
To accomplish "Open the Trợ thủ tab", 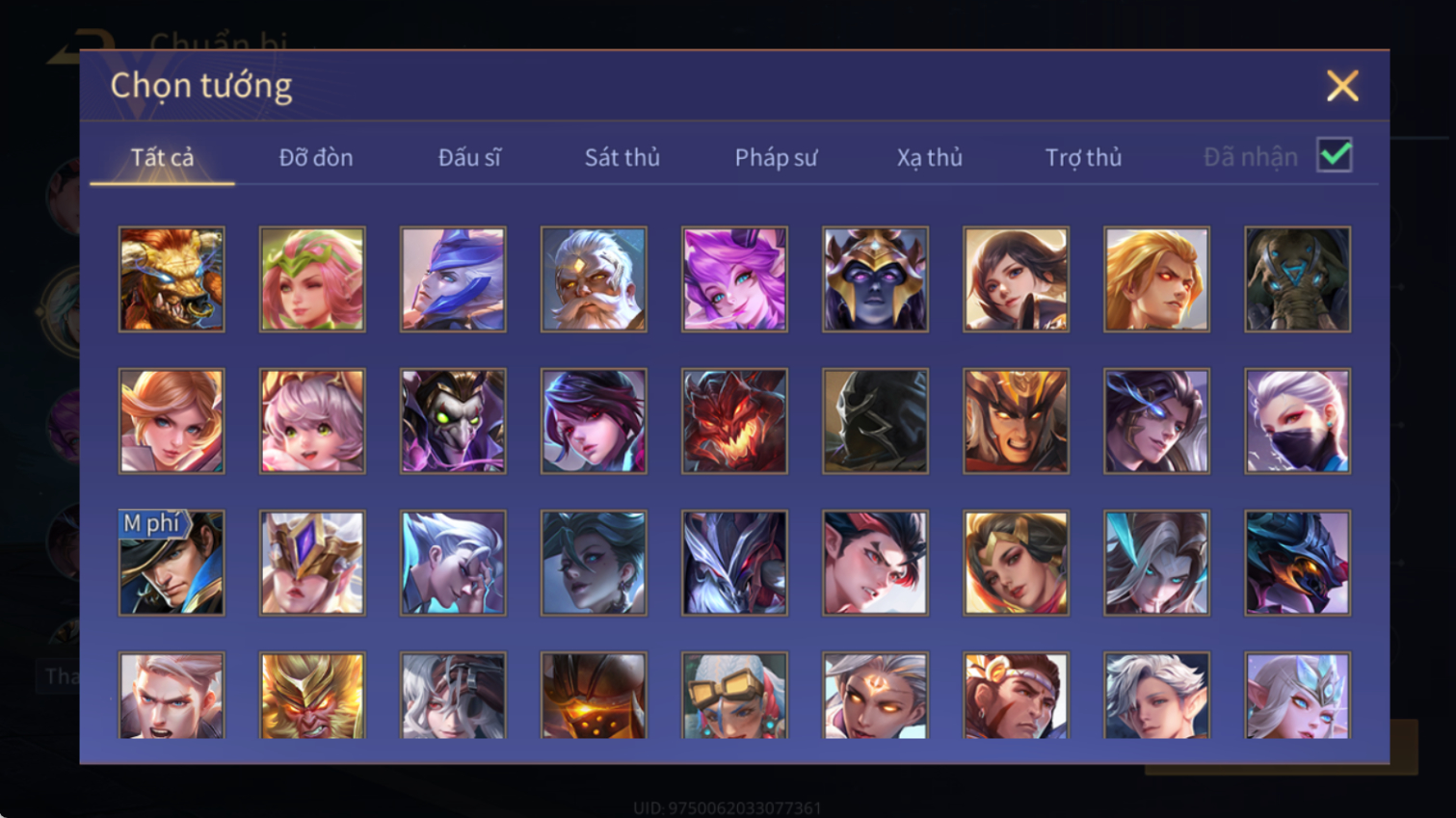I will tap(1083, 157).
